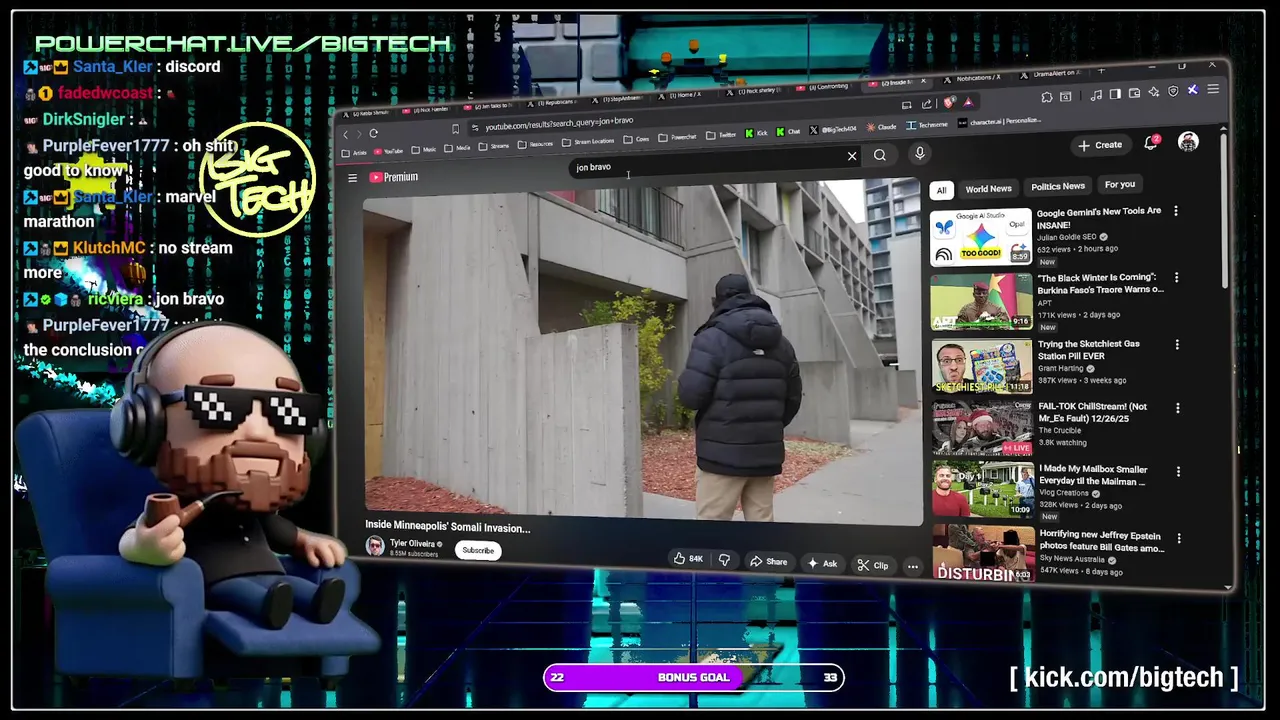Click the Inside Minneapolis' Somali Invasion title
Viewport: 1280px width, 720px height.
pos(447,526)
